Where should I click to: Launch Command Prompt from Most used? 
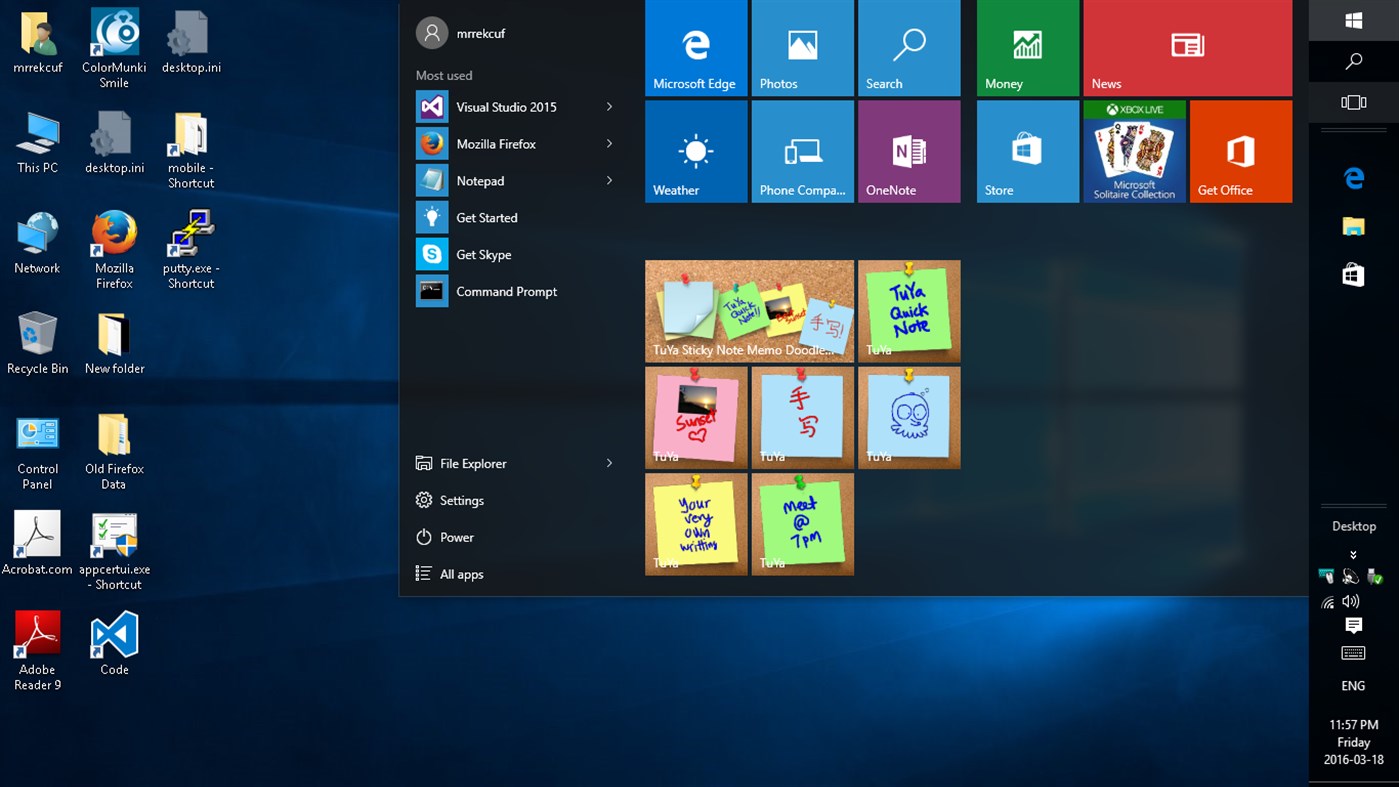[516, 292]
